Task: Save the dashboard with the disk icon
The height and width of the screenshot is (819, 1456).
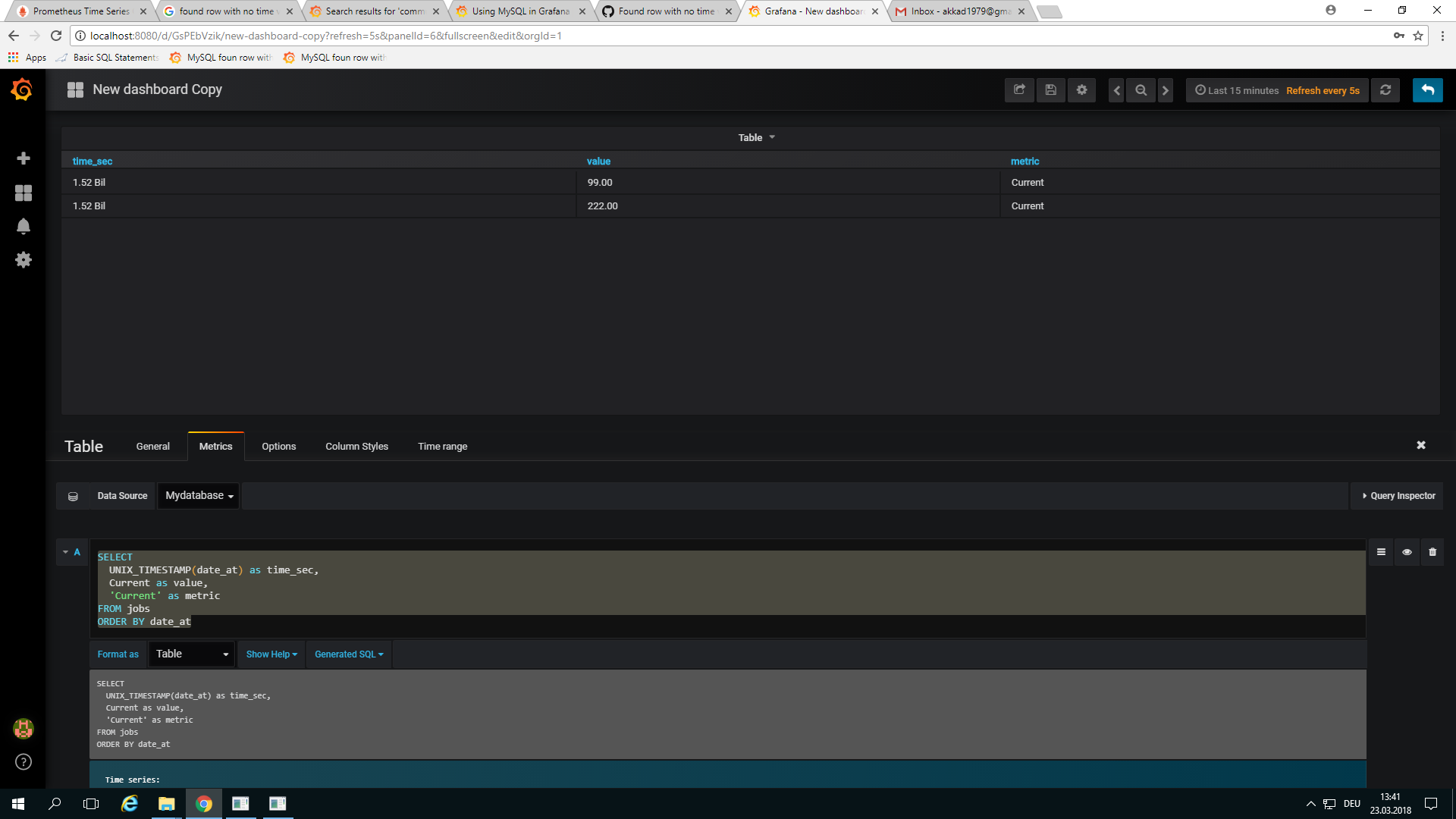Action: click(1050, 90)
